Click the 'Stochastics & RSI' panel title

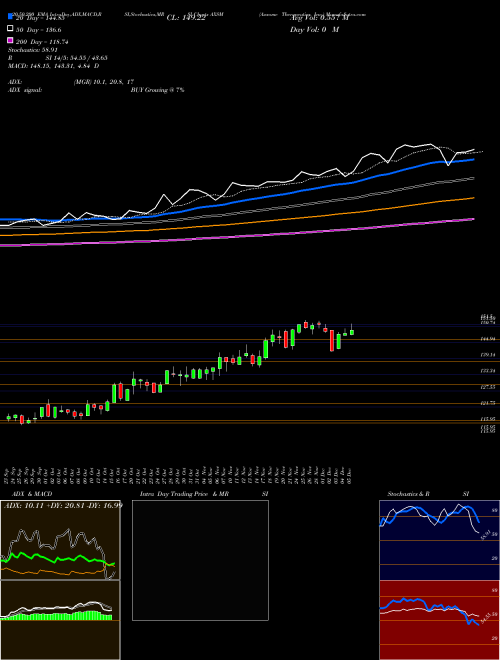428,494
